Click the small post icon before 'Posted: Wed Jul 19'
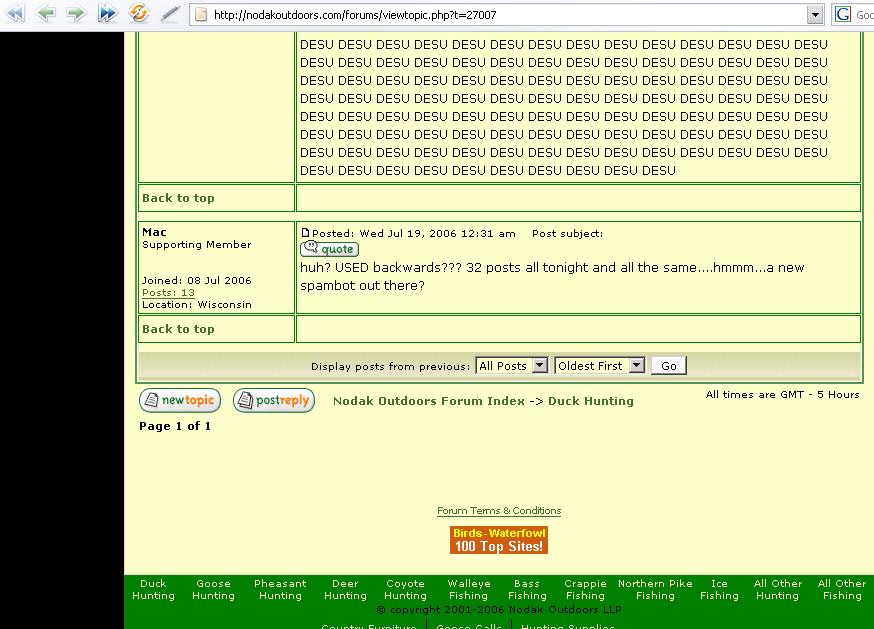 pyautogui.click(x=305, y=233)
